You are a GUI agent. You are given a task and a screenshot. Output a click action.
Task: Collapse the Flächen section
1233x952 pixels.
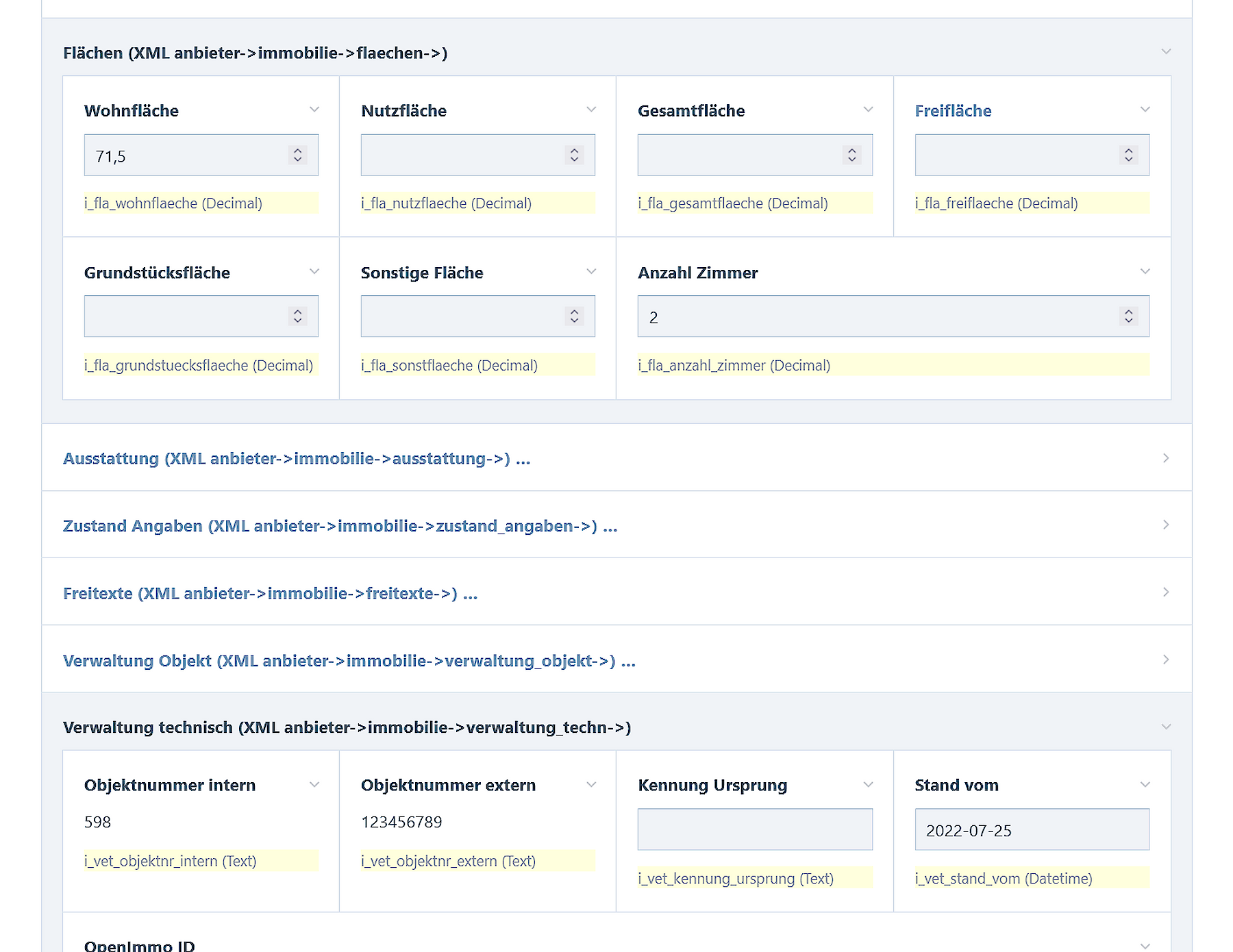pyautogui.click(x=1166, y=52)
